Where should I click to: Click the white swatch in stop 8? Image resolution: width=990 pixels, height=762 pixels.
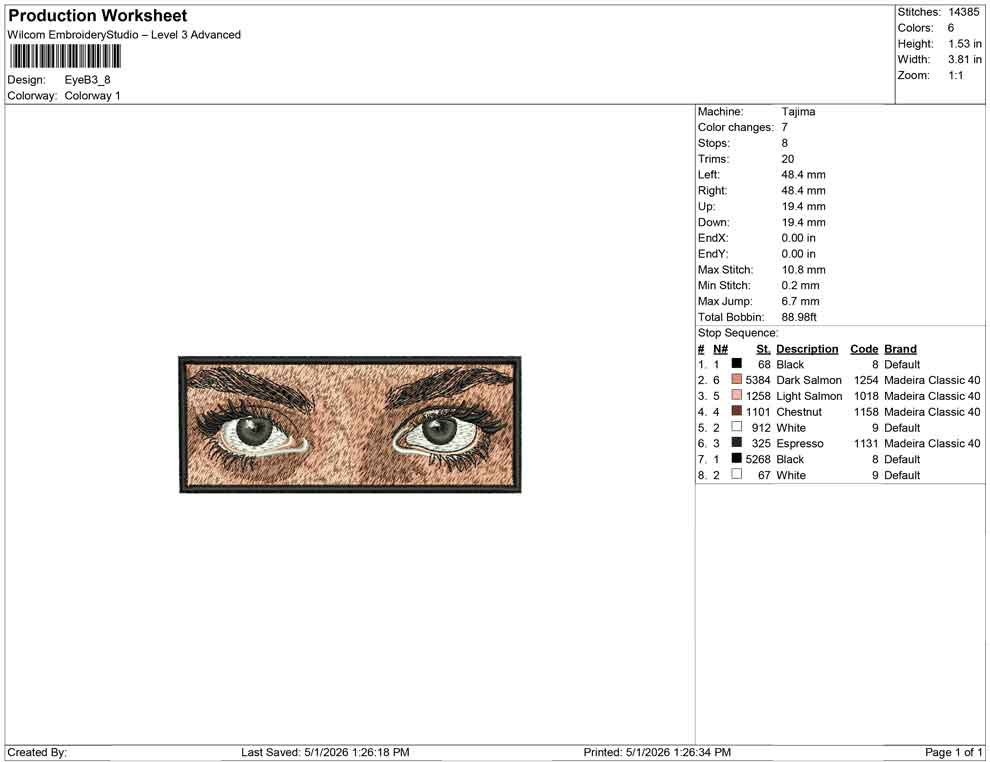(x=736, y=474)
